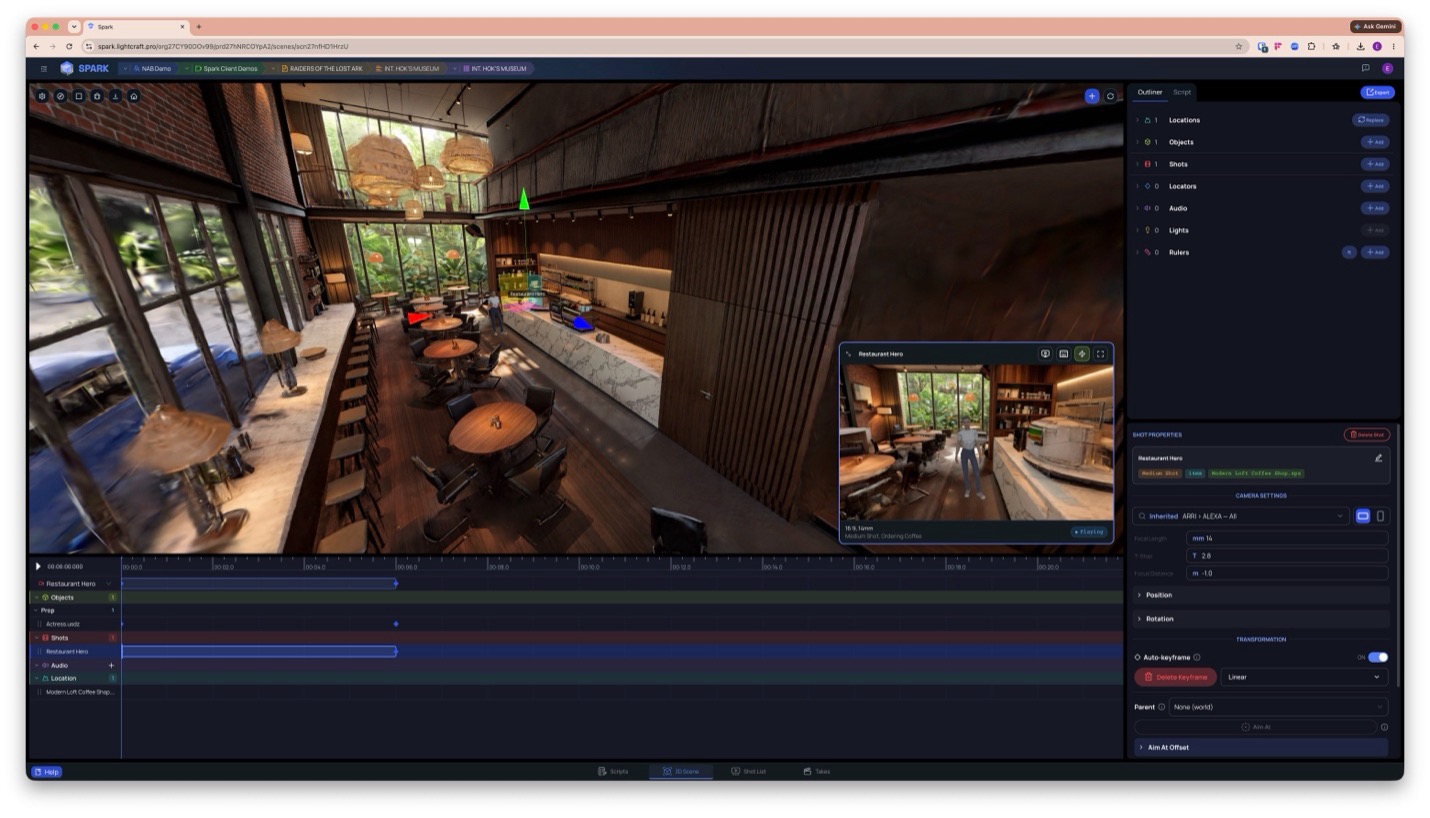This screenshot has height=818, width=1430.
Task: Bookmark this page with the star icon
Action: tap(1238, 46)
